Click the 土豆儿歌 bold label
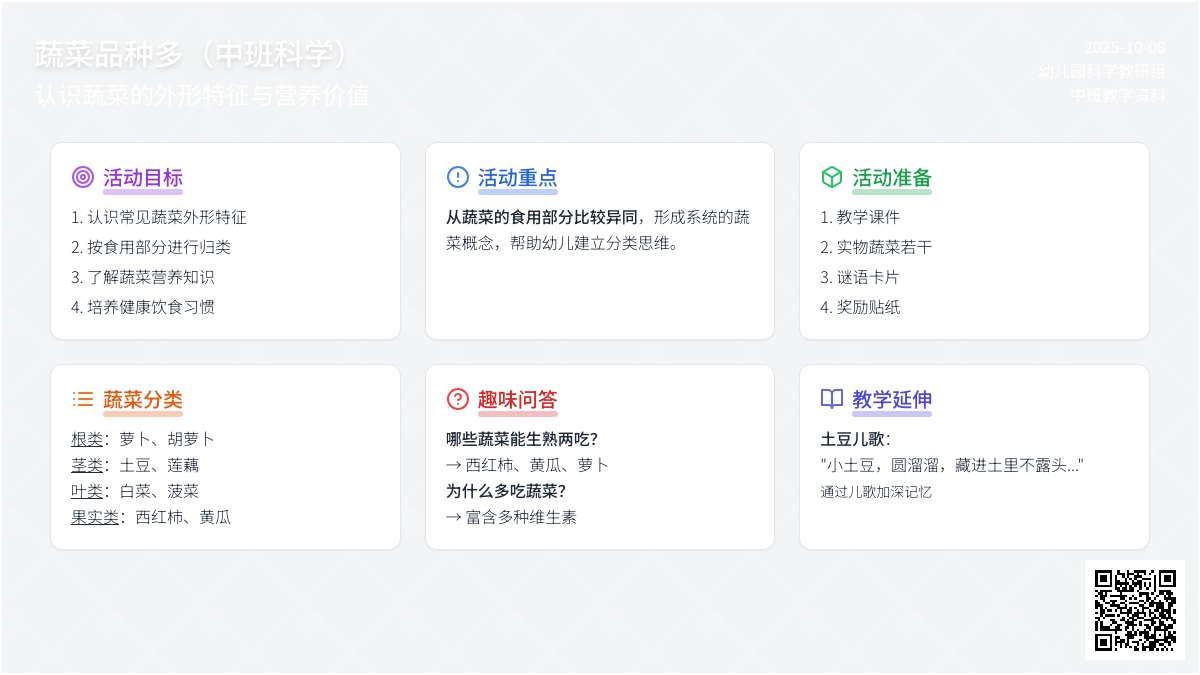This screenshot has height=675, width=1200. [854, 439]
